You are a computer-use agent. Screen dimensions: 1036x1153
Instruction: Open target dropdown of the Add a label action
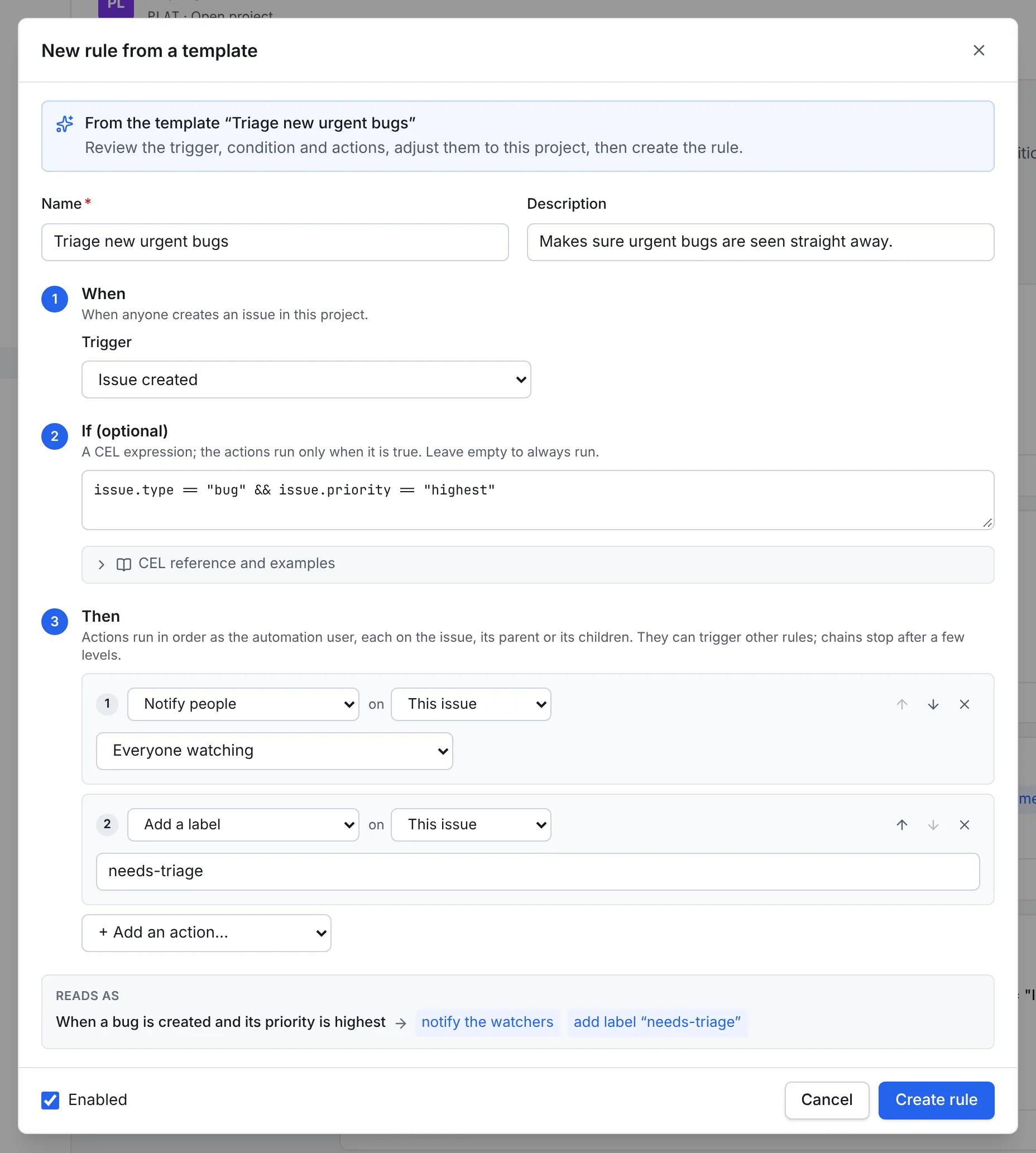[471, 825]
